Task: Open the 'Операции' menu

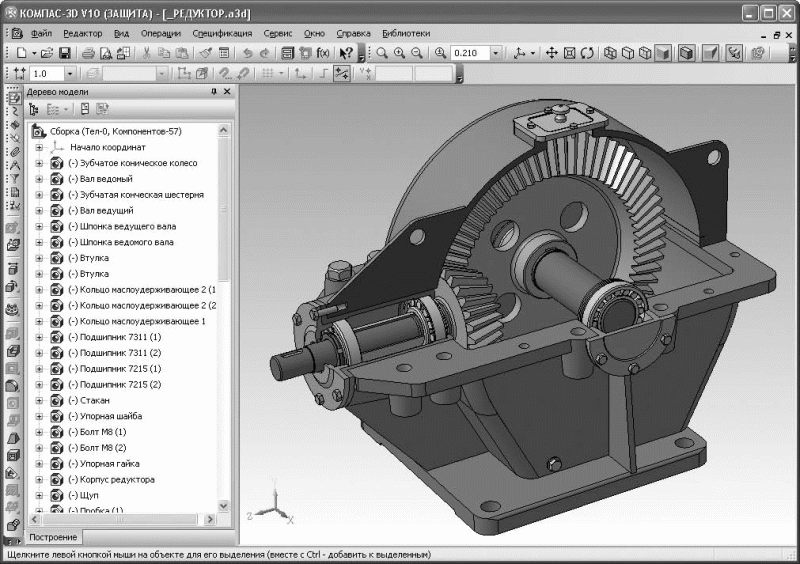Action: pos(161,33)
